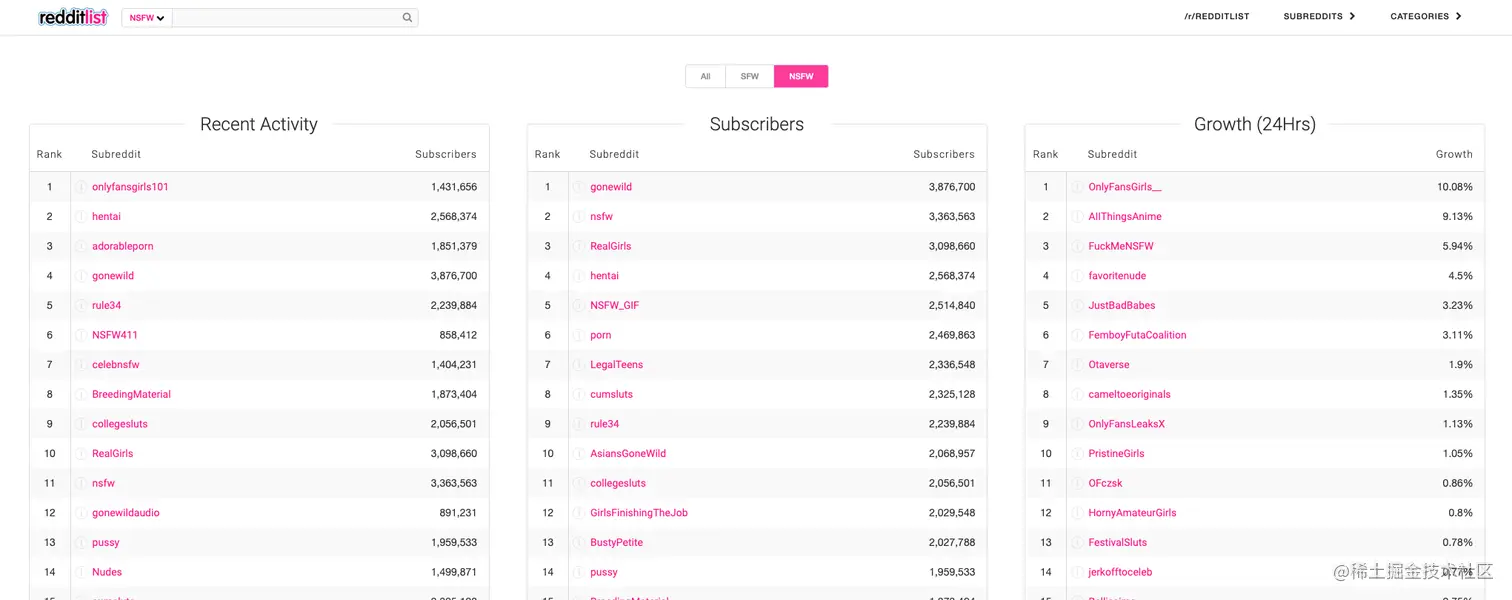Click the 9.13% growth value
The width and height of the screenshot is (1512, 600).
(x=1457, y=217)
